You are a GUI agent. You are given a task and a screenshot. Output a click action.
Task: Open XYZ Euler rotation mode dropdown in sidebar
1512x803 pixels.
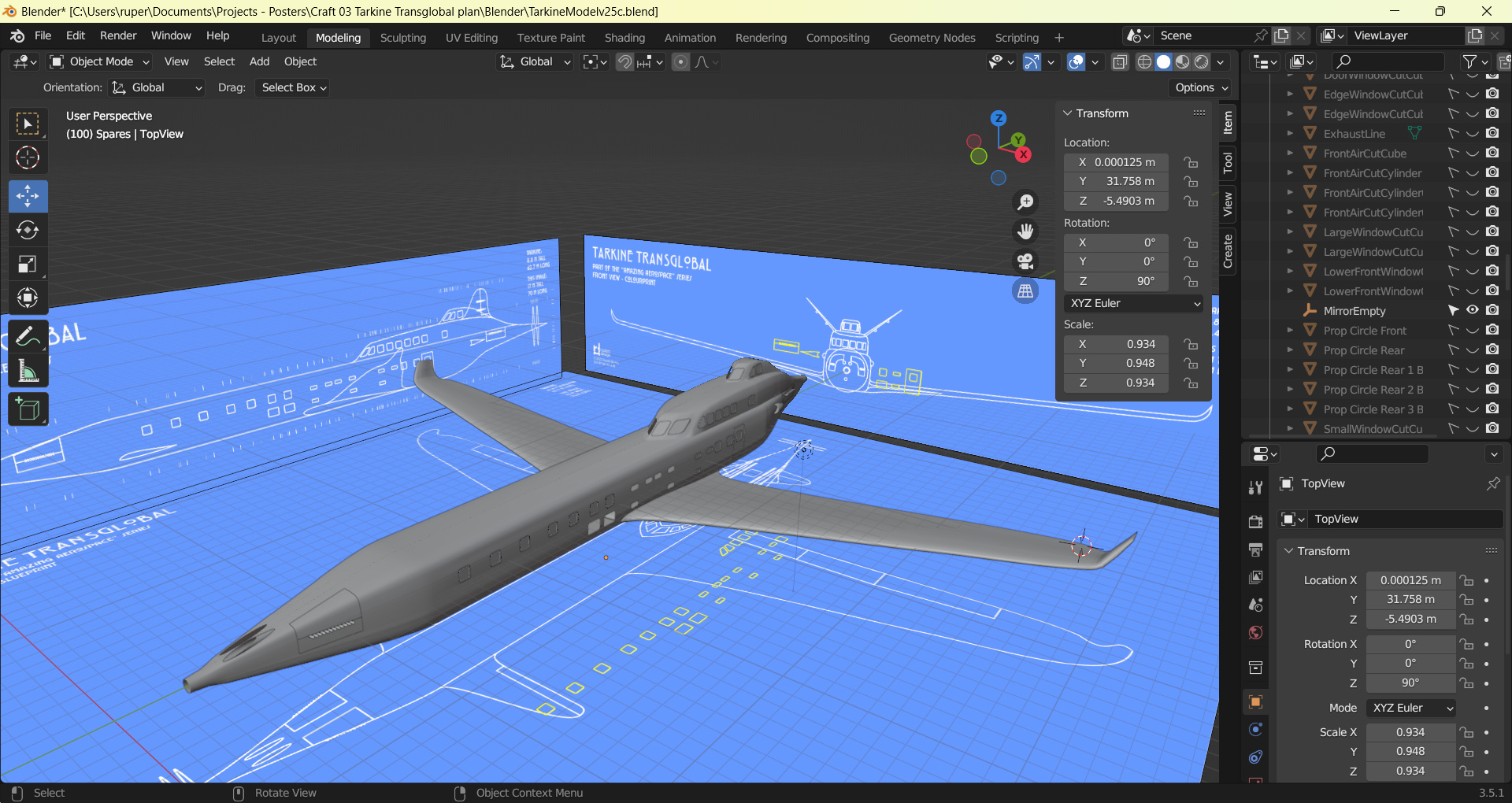pyautogui.click(x=1134, y=303)
